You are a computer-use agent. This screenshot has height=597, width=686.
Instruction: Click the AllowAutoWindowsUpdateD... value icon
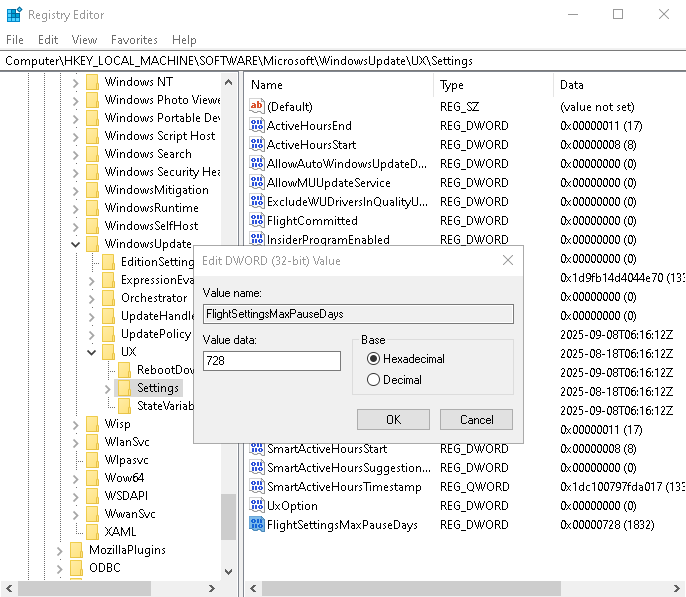(x=256, y=164)
